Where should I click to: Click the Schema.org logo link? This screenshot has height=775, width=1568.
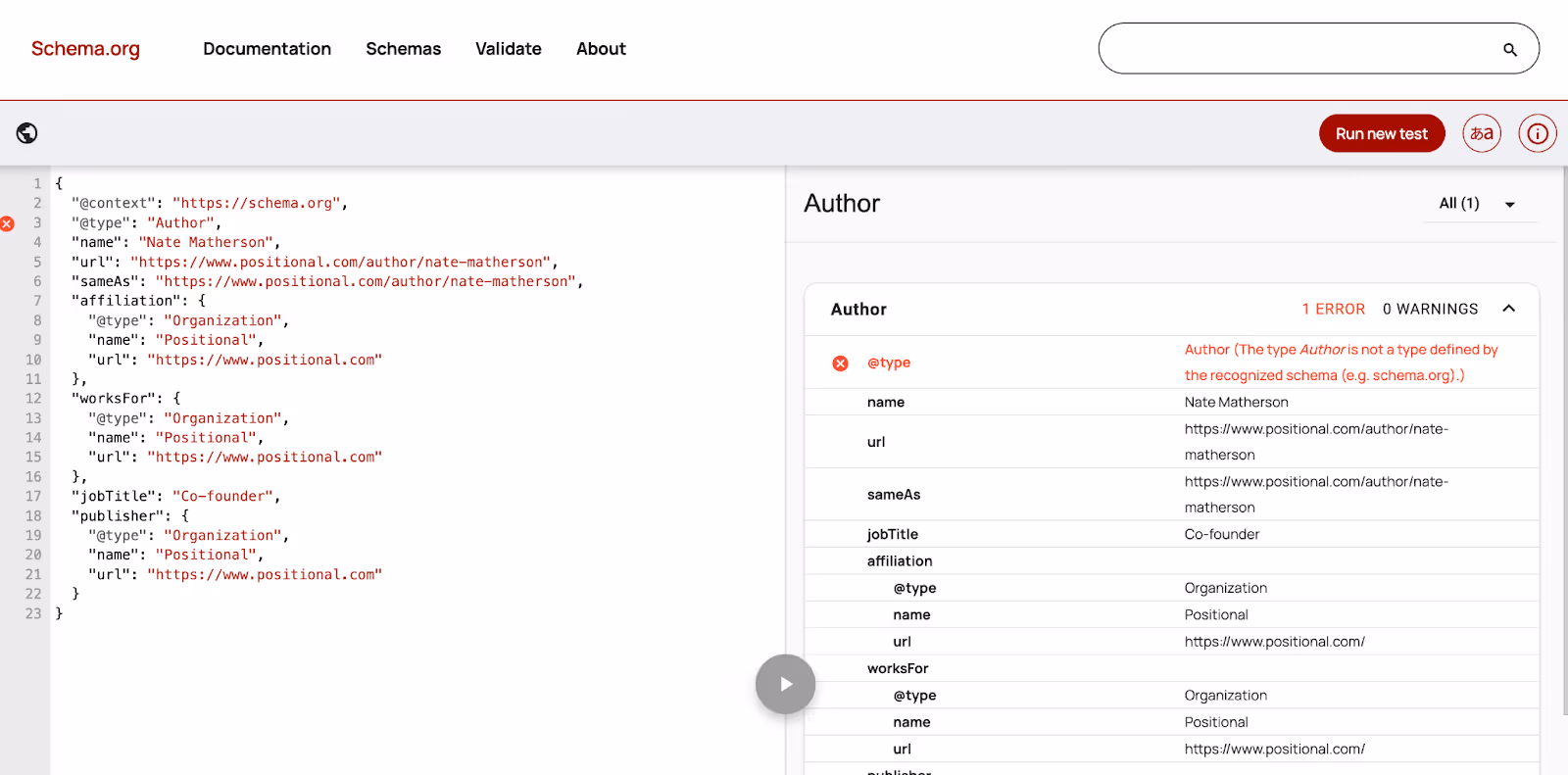(x=85, y=49)
